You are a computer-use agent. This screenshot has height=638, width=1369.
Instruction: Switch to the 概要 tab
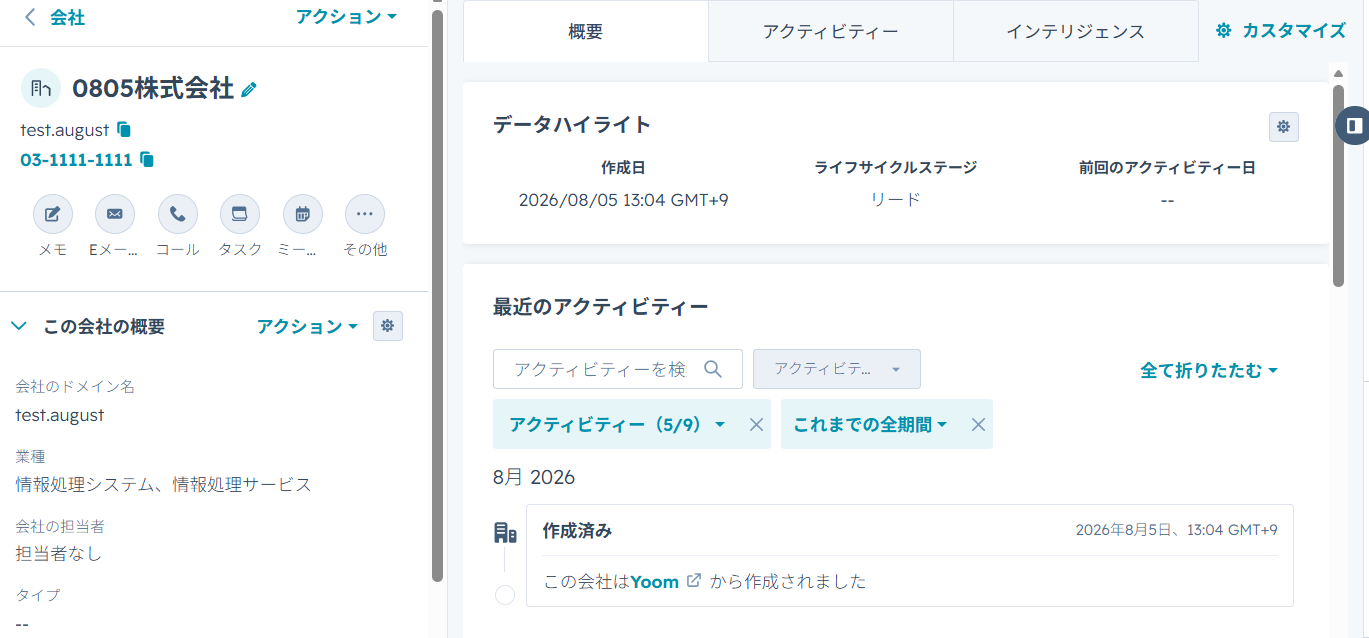tap(586, 31)
